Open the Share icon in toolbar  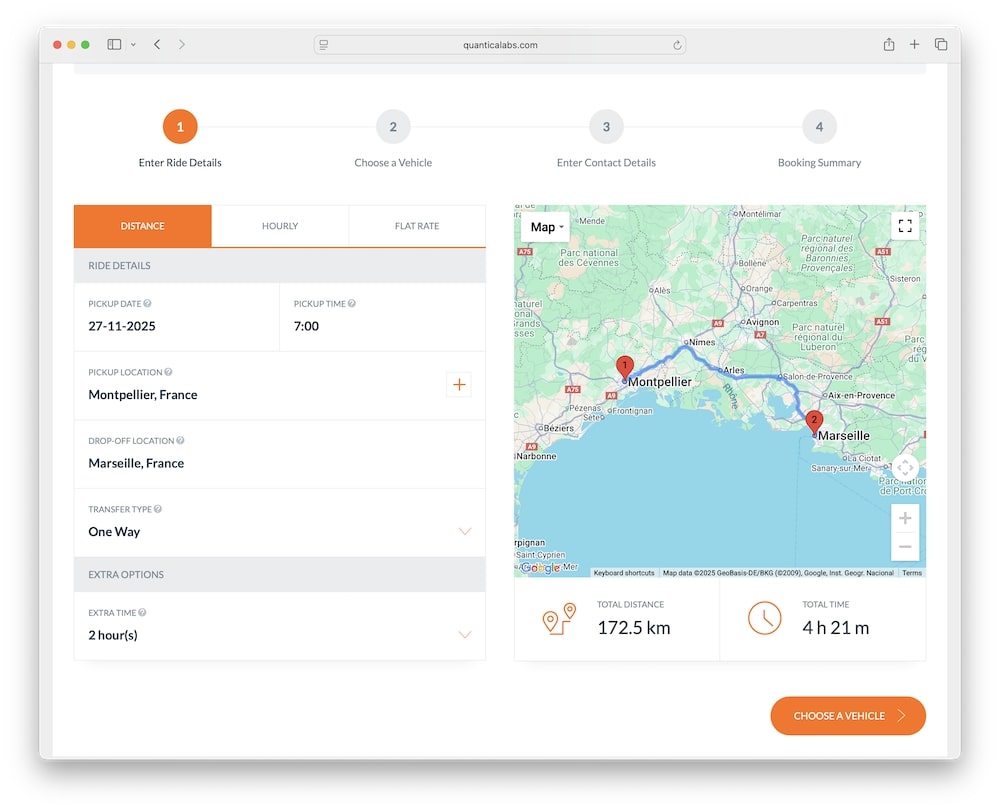[x=888, y=44]
